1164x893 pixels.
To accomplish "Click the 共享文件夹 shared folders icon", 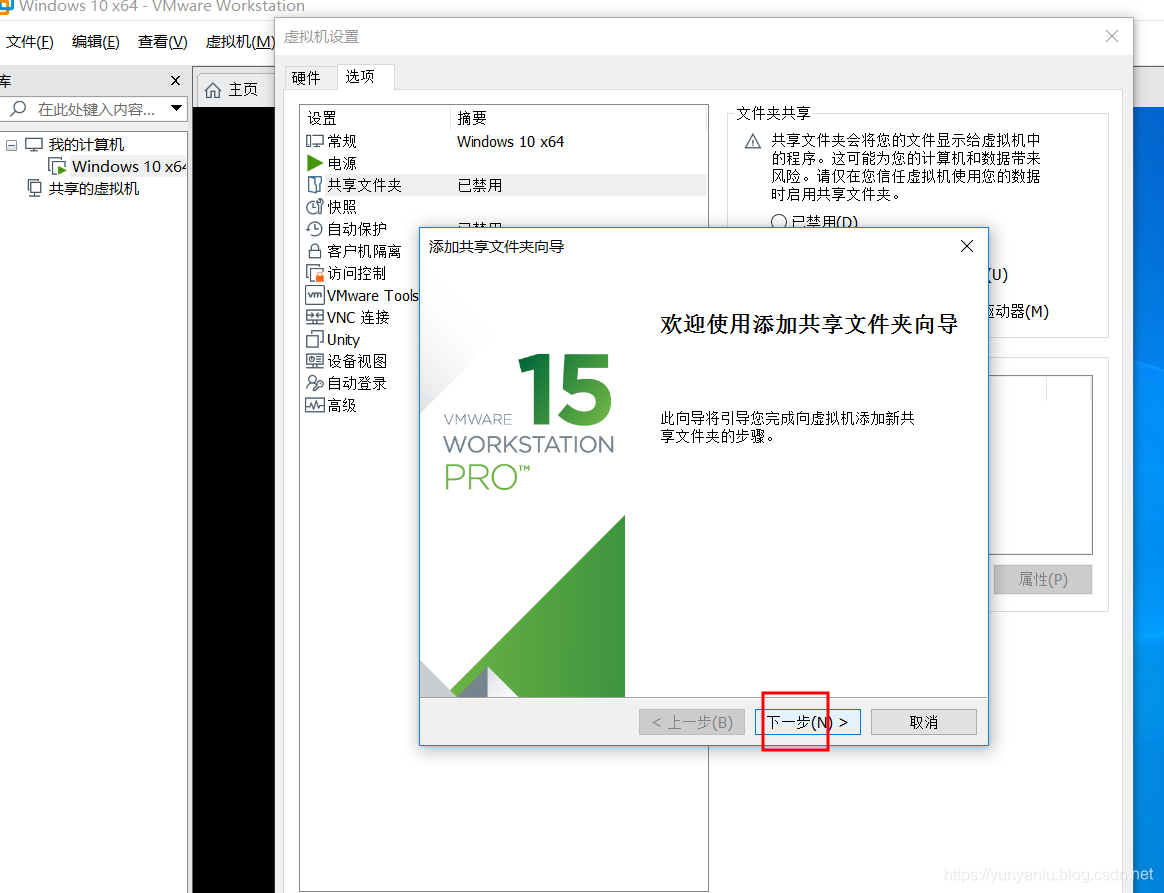I will click(315, 185).
